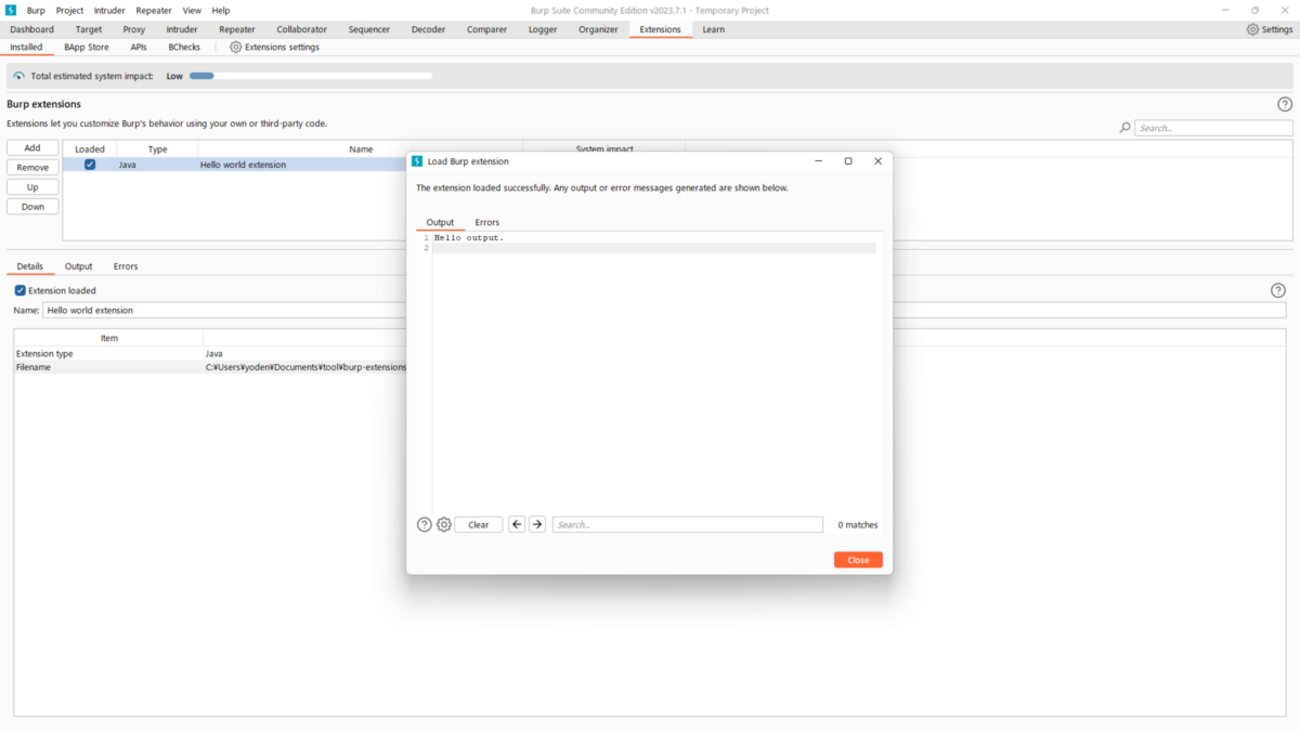Select the Errors tab in the dialog
The image size is (1300, 731).
487,223
